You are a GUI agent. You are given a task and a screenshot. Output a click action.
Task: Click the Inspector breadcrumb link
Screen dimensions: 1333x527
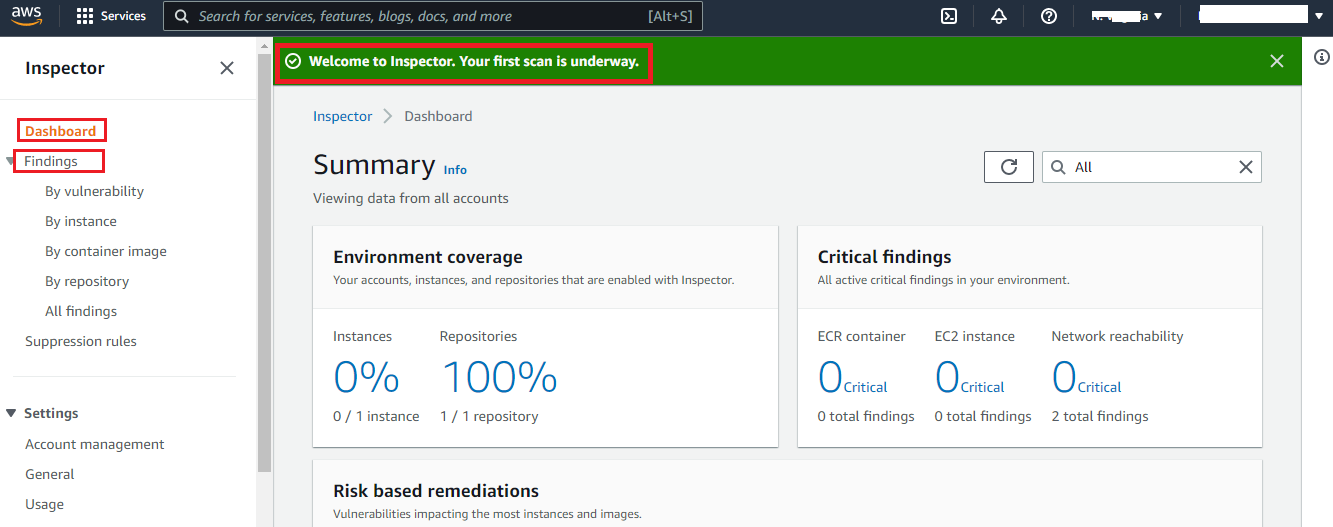342,116
